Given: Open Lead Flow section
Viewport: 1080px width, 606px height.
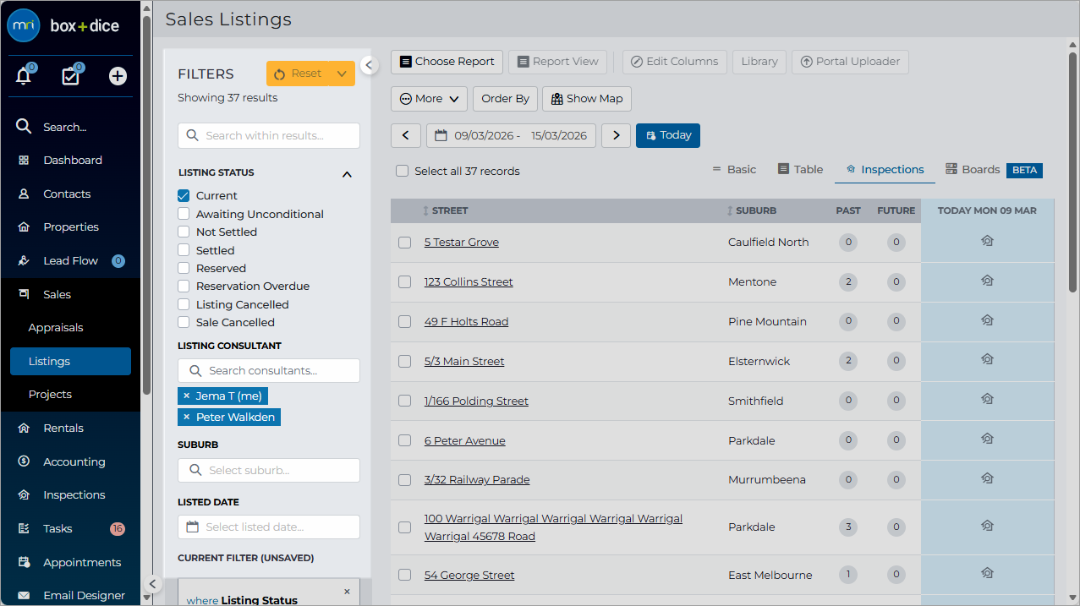Looking at the screenshot, I should pos(70,260).
